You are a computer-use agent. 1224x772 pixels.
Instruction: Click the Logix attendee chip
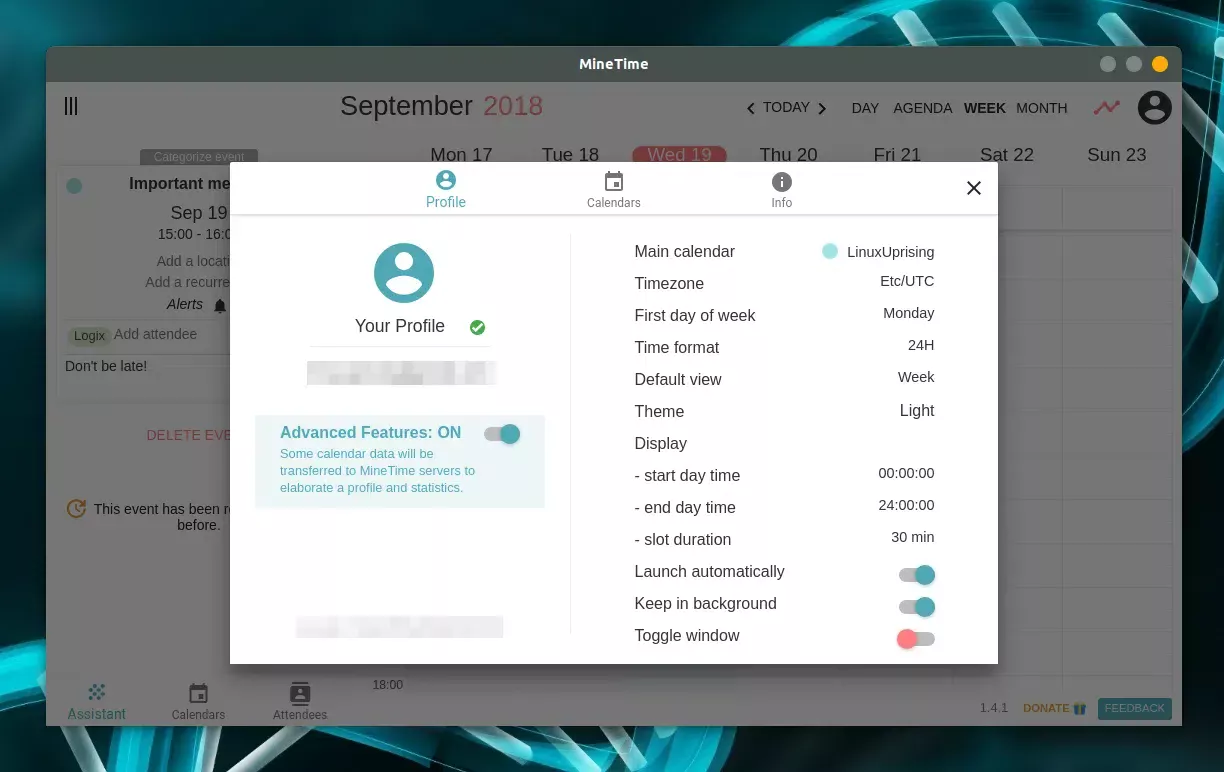(89, 336)
